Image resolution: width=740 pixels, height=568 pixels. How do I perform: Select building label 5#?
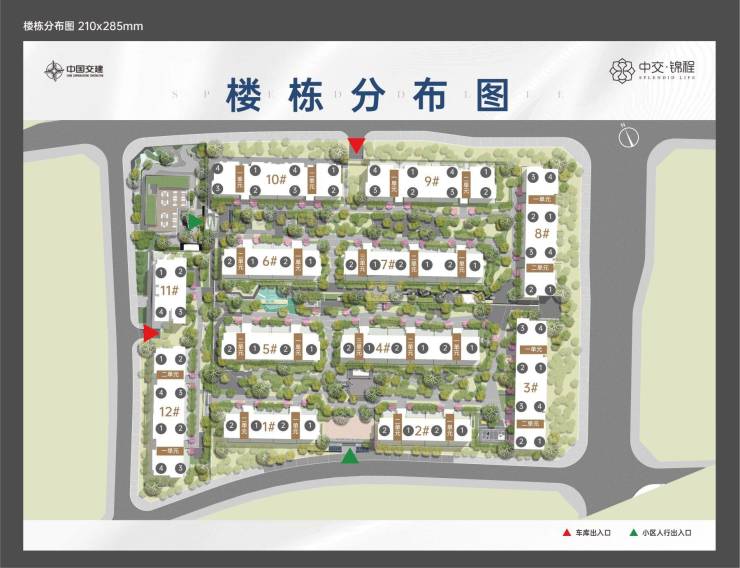pos(269,349)
